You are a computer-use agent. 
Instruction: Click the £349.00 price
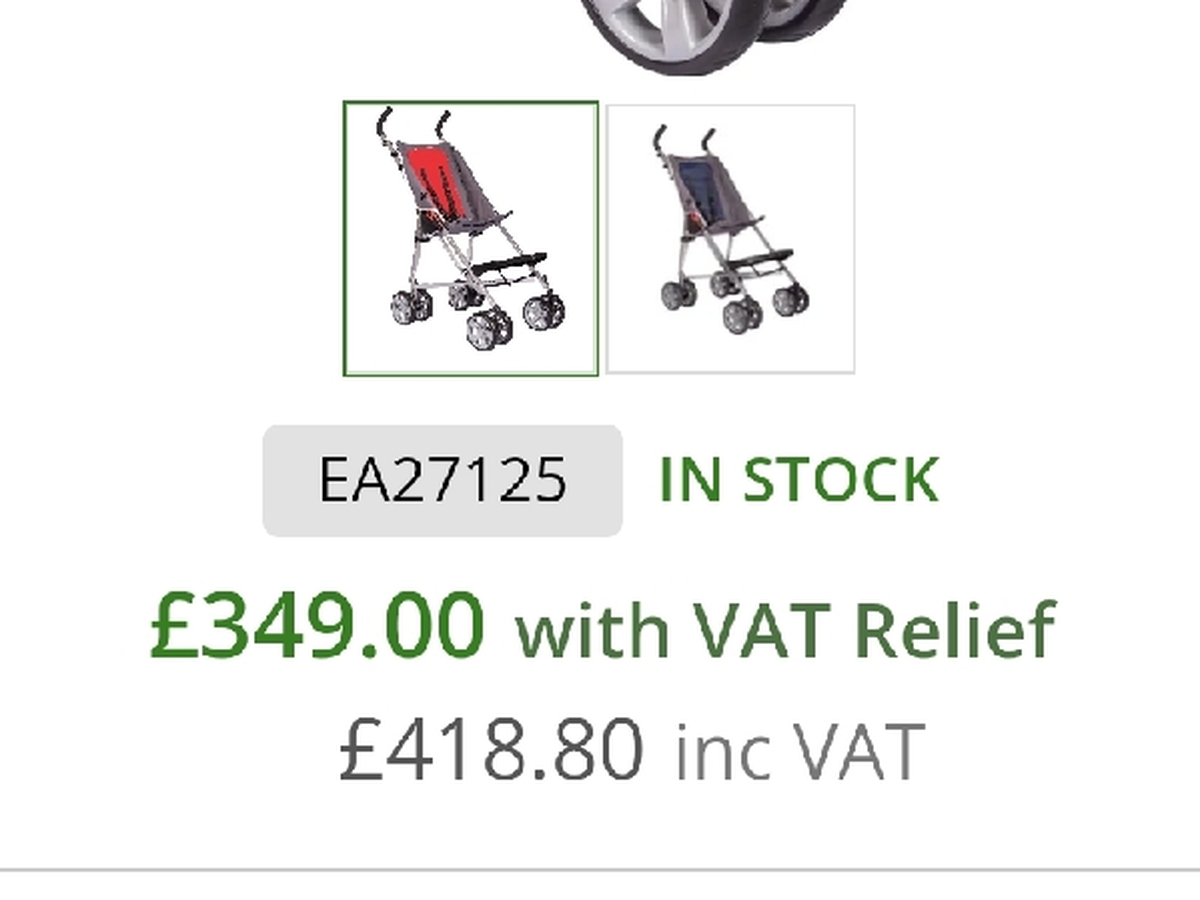[317, 625]
